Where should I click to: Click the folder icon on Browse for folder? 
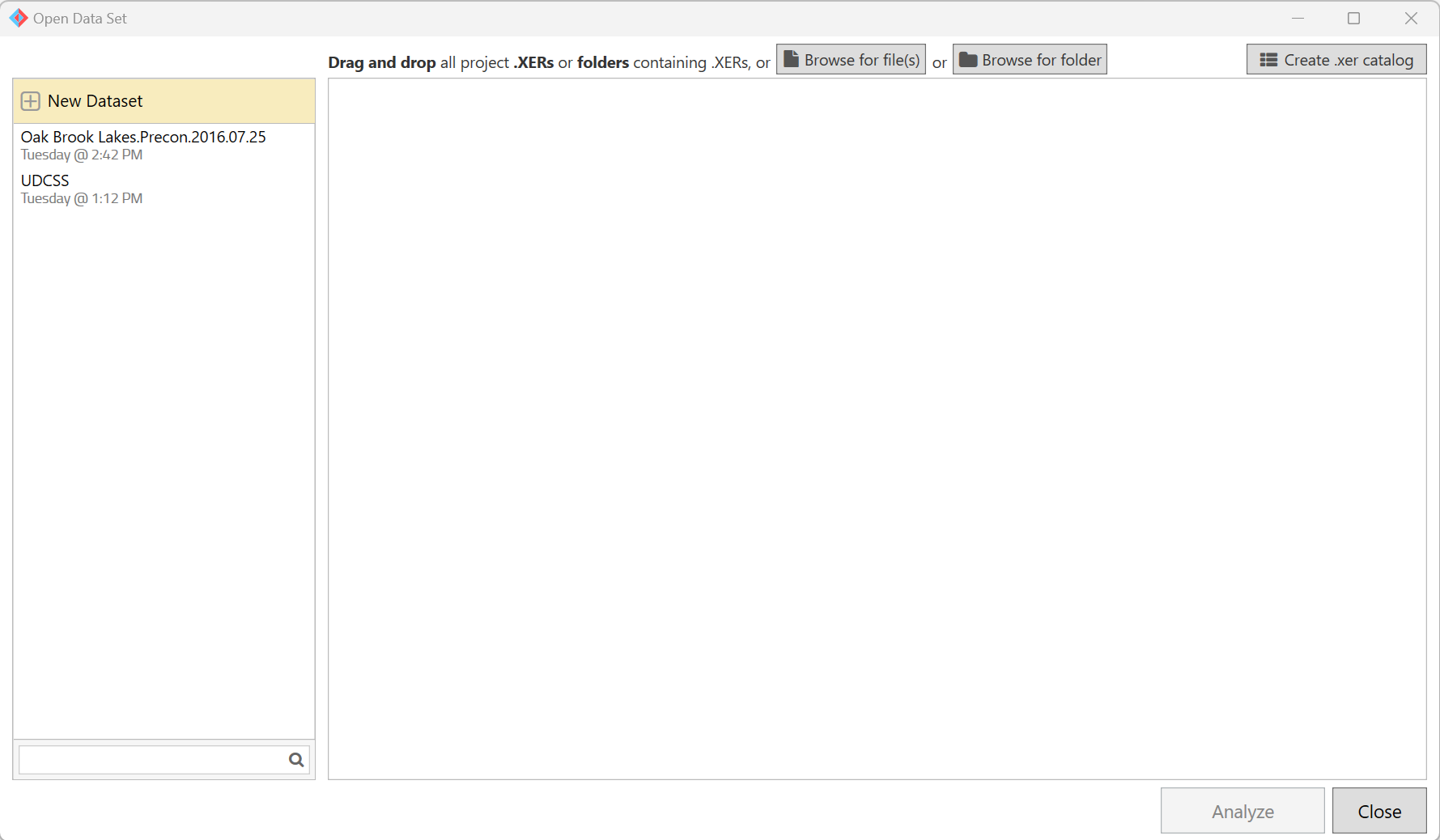click(x=967, y=60)
